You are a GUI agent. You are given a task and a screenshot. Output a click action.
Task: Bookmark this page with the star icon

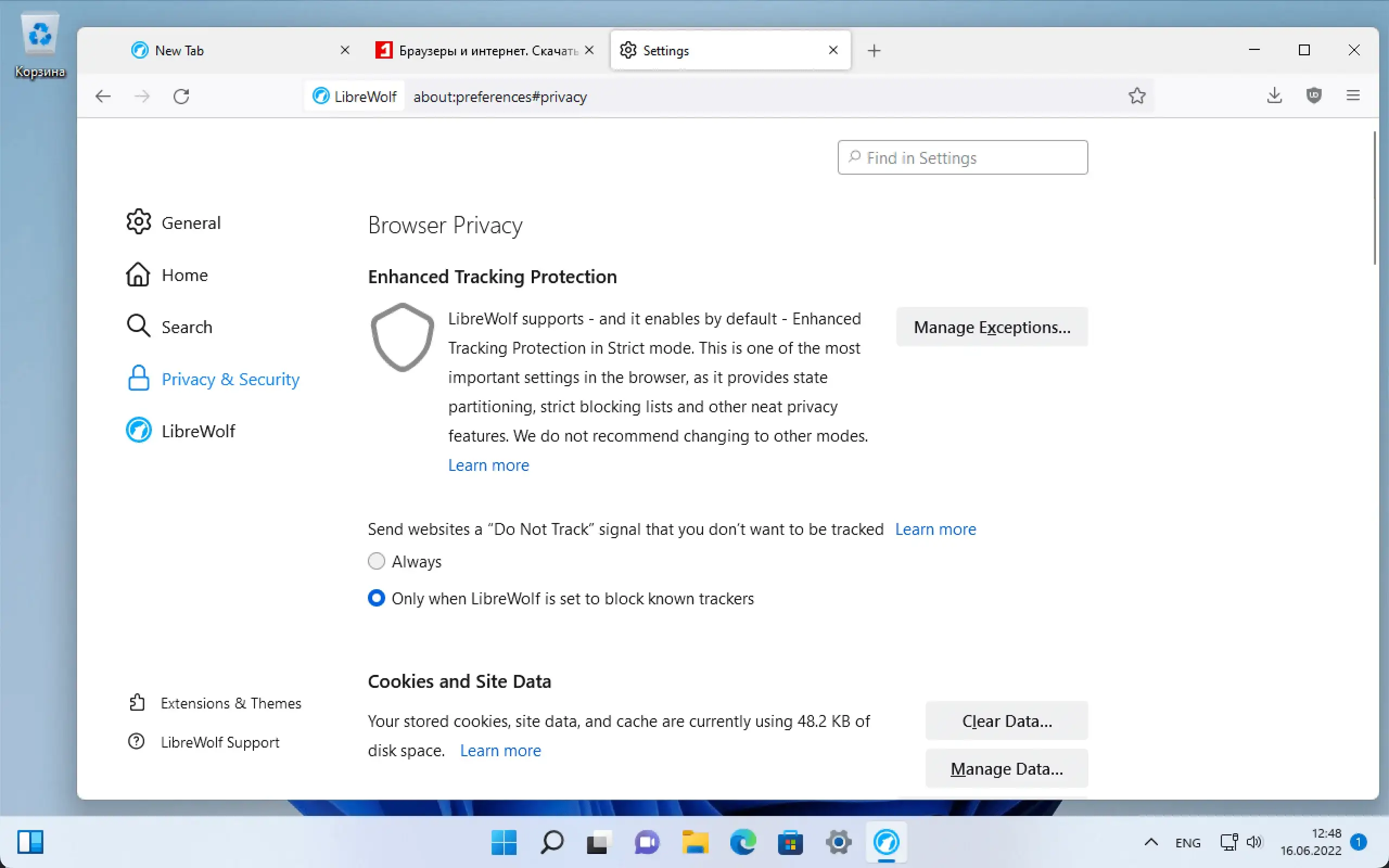(x=1137, y=96)
